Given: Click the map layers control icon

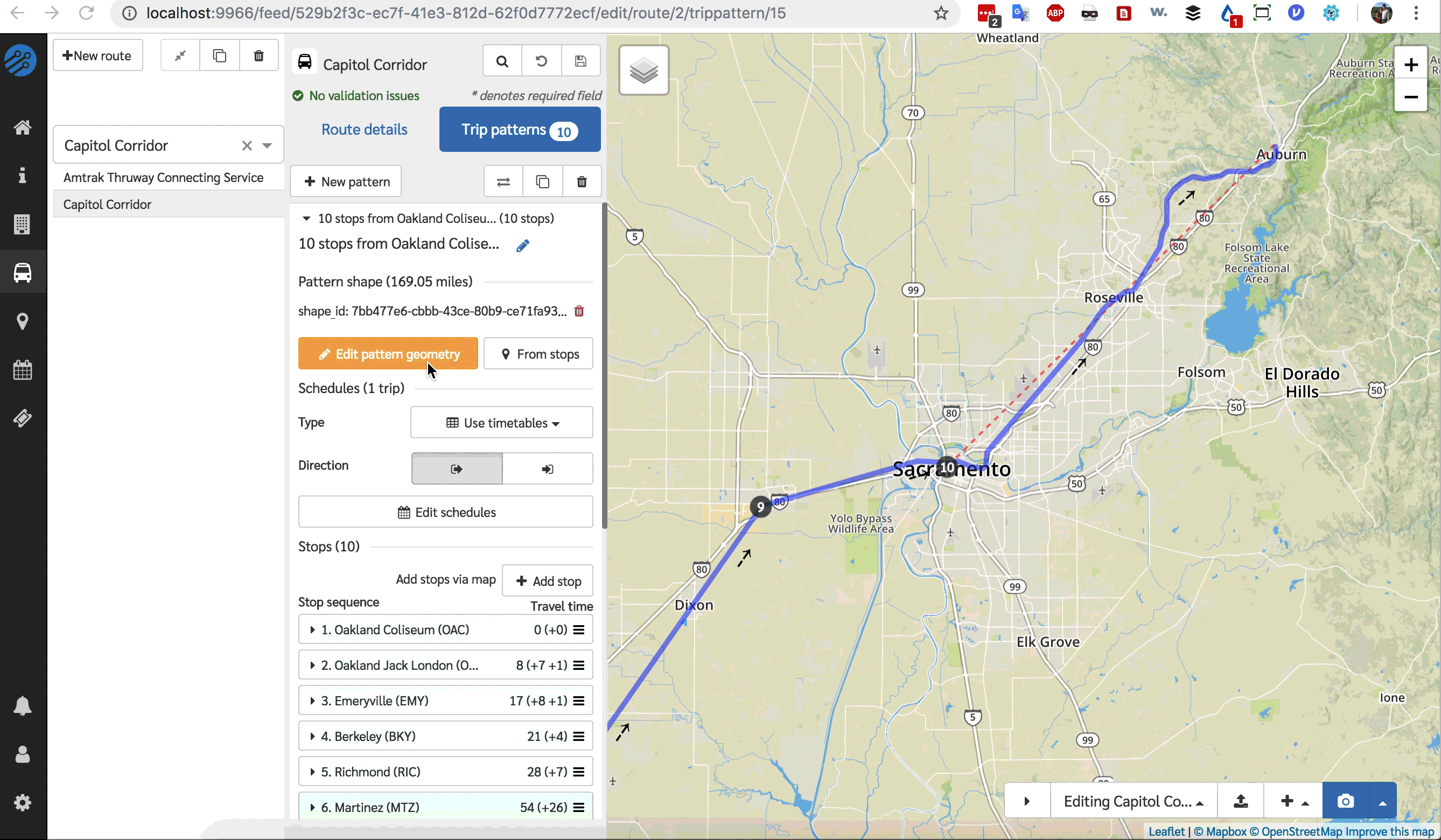Looking at the screenshot, I should tap(643, 71).
